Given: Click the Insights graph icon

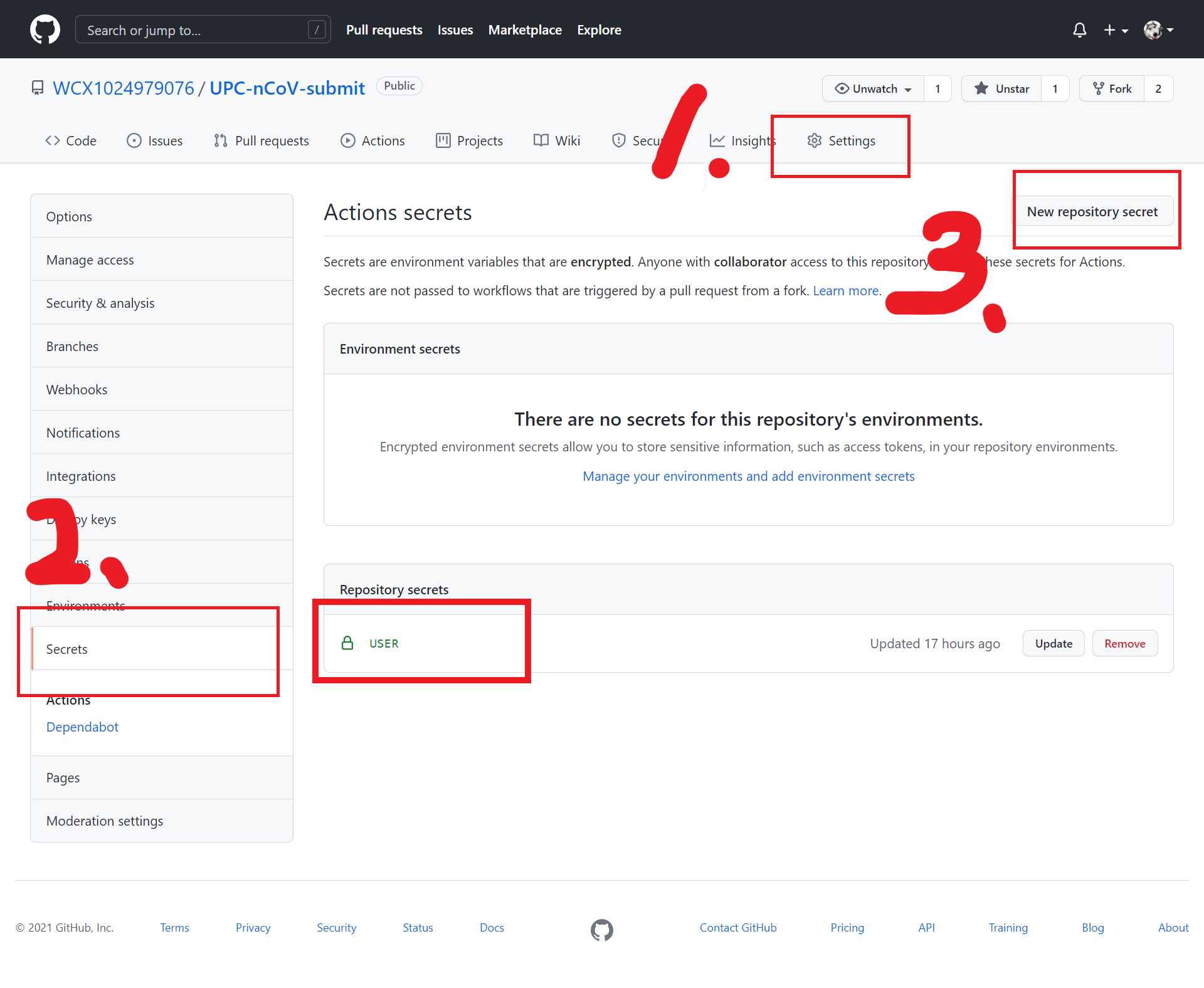Looking at the screenshot, I should coord(717,140).
